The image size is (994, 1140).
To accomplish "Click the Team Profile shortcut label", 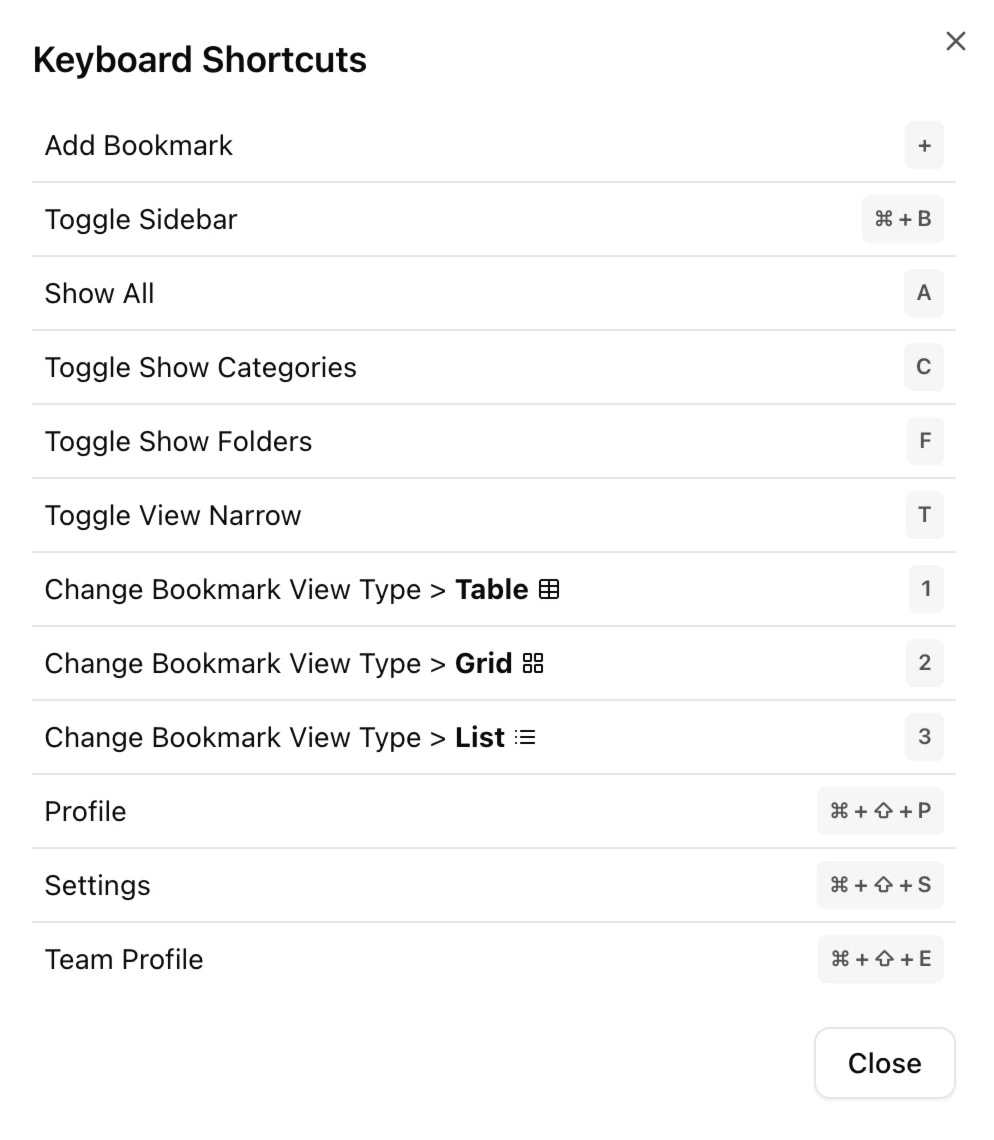I will click(124, 960).
